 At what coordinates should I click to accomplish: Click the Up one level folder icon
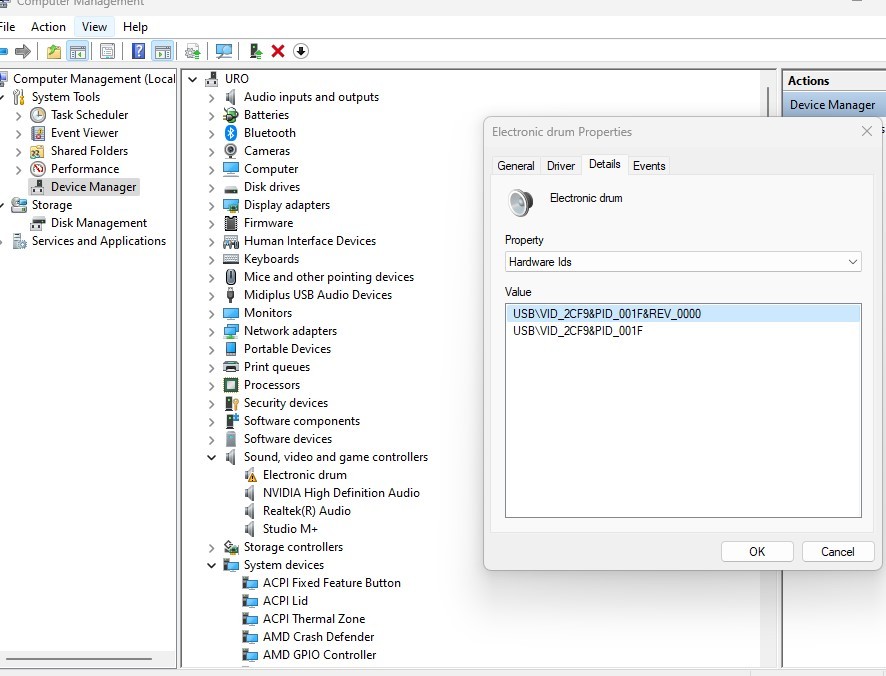pos(54,51)
